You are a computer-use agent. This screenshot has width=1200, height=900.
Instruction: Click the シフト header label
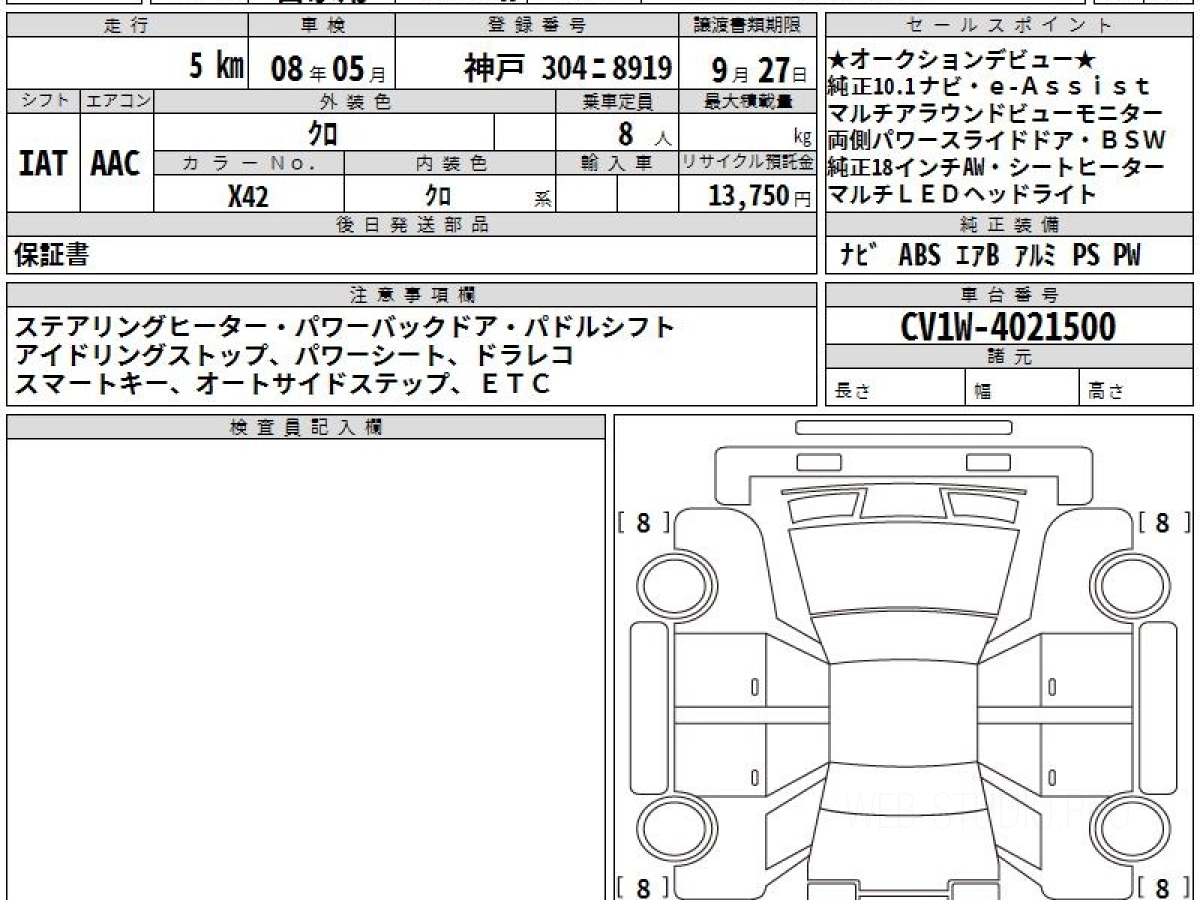pyautogui.click(x=43, y=101)
